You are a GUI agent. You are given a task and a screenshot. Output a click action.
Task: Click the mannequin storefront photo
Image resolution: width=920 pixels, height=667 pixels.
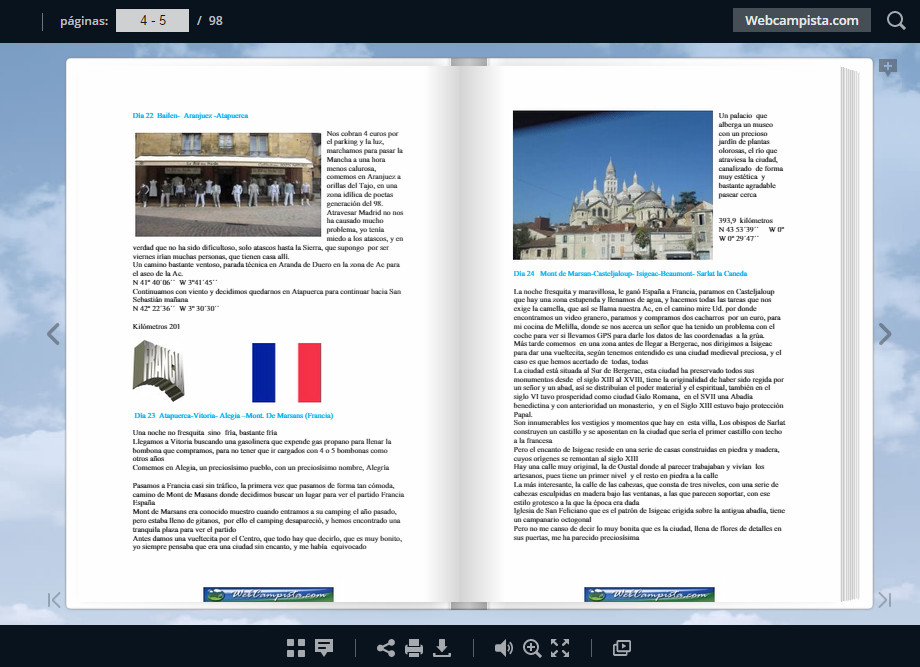pyautogui.click(x=228, y=184)
